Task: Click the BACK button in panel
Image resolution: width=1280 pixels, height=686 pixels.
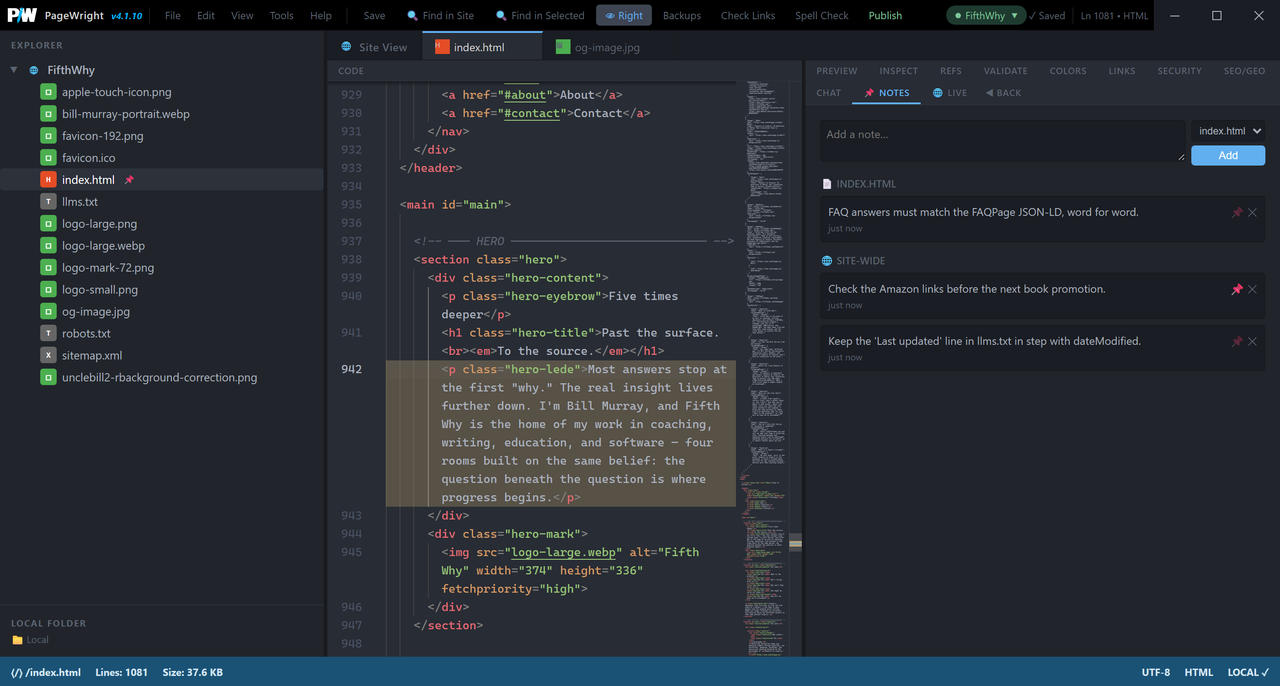Action: pos(1003,93)
